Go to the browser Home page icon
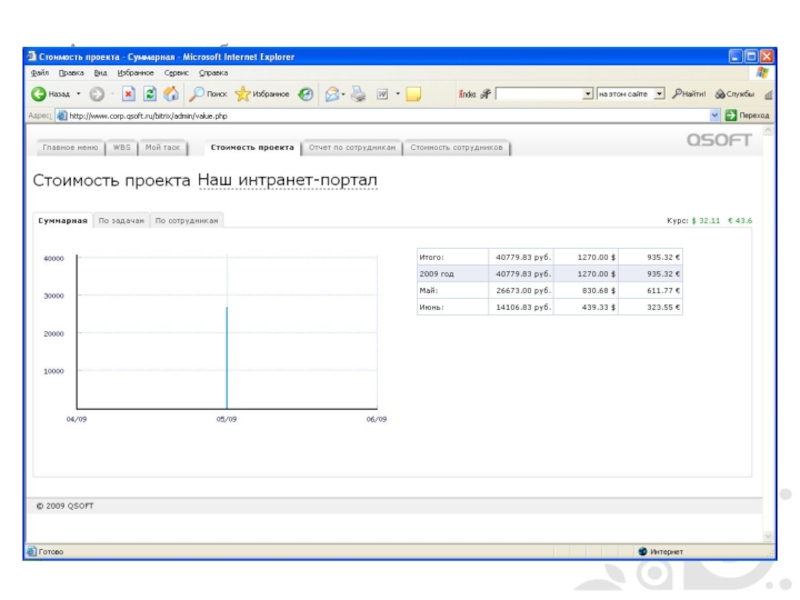This screenshot has width=800, height=600. pyautogui.click(x=171, y=94)
